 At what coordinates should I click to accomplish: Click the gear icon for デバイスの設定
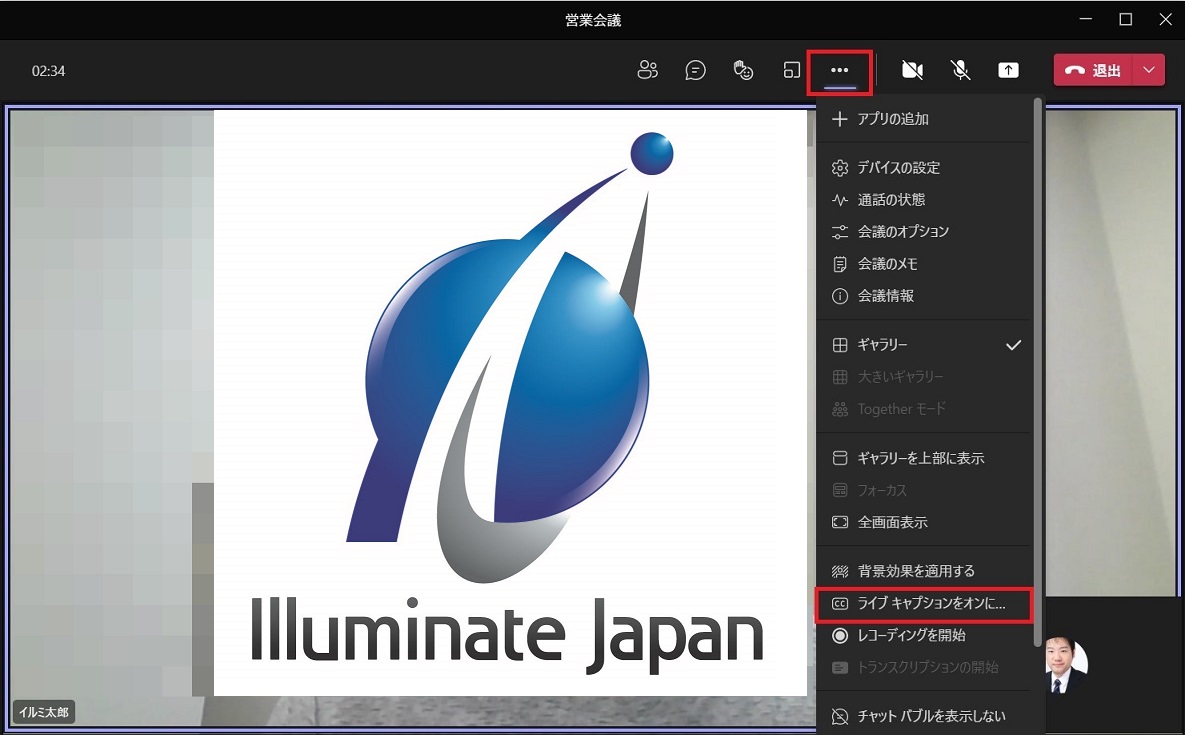click(x=840, y=168)
